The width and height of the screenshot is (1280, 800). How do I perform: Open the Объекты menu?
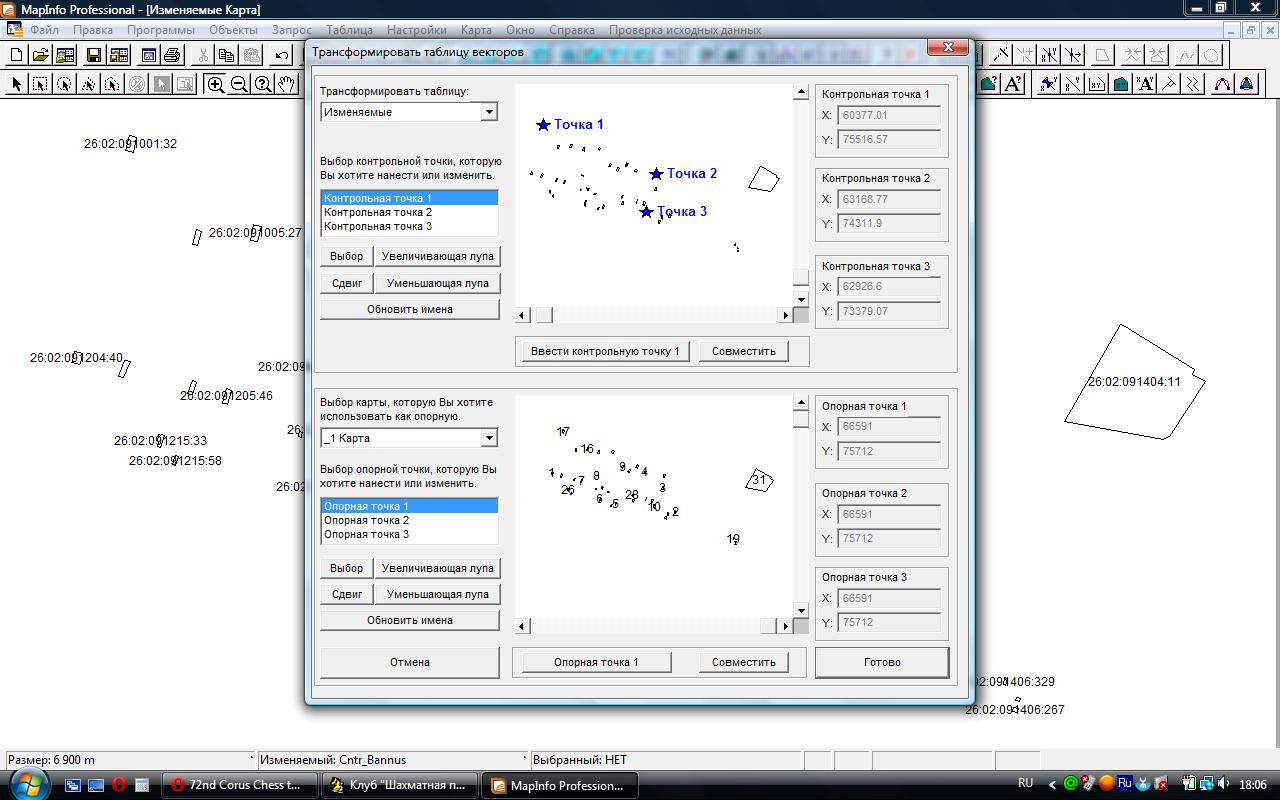pyautogui.click(x=234, y=30)
